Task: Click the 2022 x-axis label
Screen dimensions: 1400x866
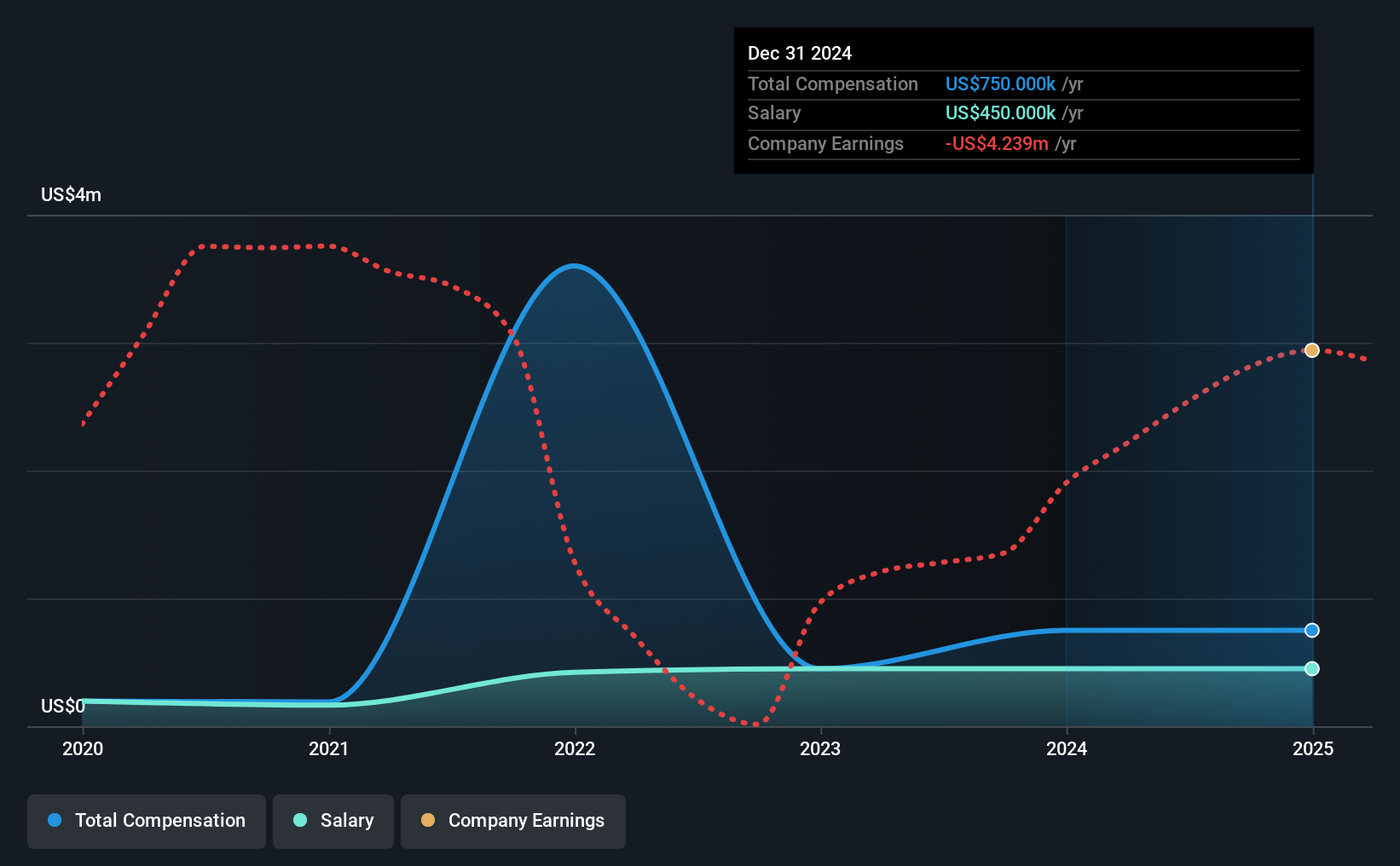Action: point(575,748)
